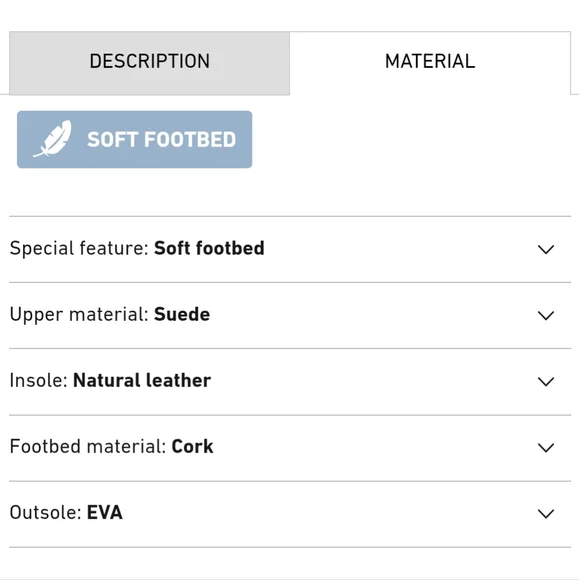Expand Outsole chevron arrow
Screen dimensions: 579x580
pyautogui.click(x=546, y=513)
